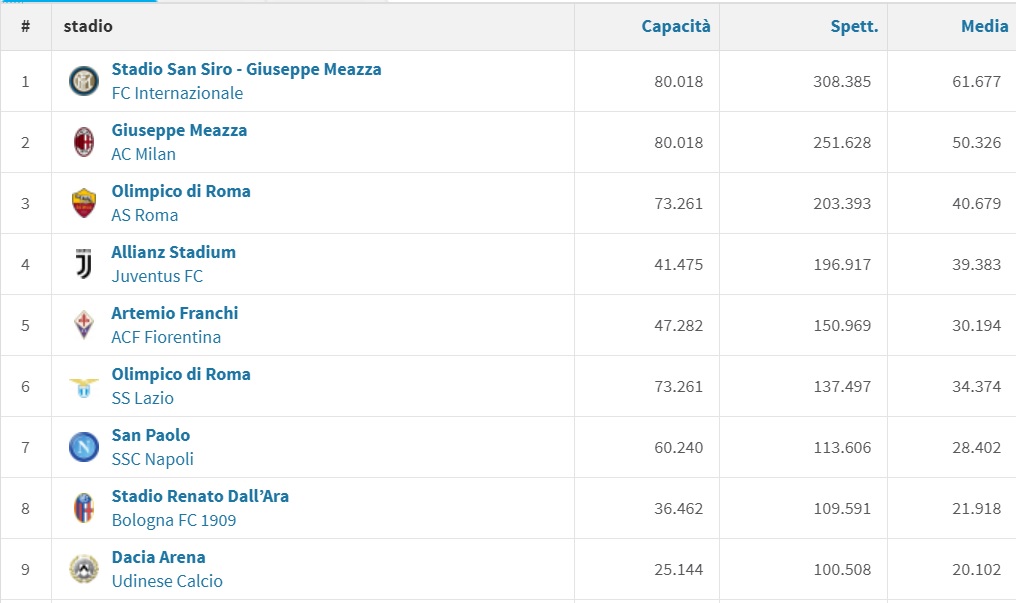Click the Udinese Calcio club name
Image resolution: width=1016 pixels, height=603 pixels.
(x=167, y=581)
